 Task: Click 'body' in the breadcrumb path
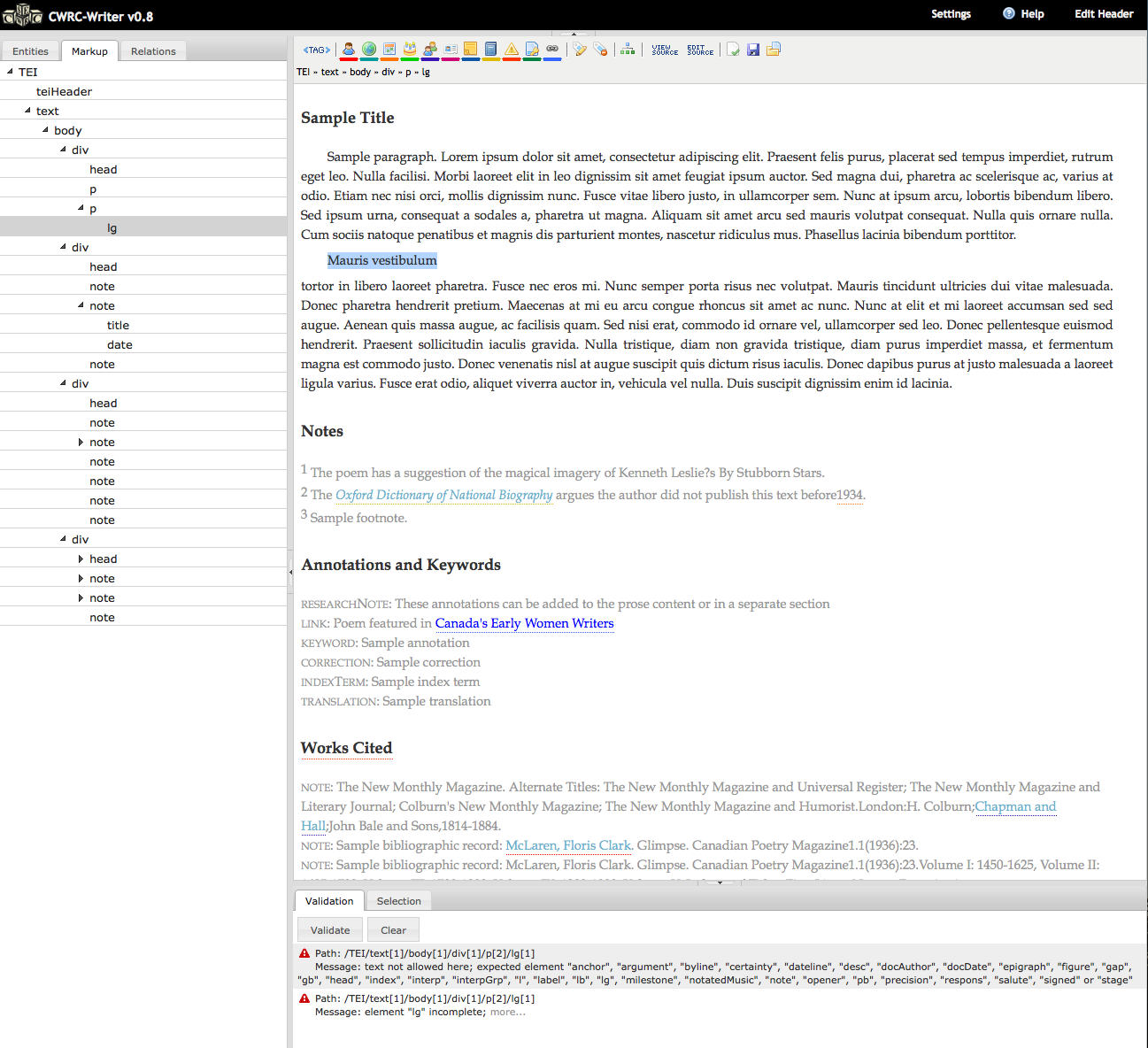click(360, 72)
